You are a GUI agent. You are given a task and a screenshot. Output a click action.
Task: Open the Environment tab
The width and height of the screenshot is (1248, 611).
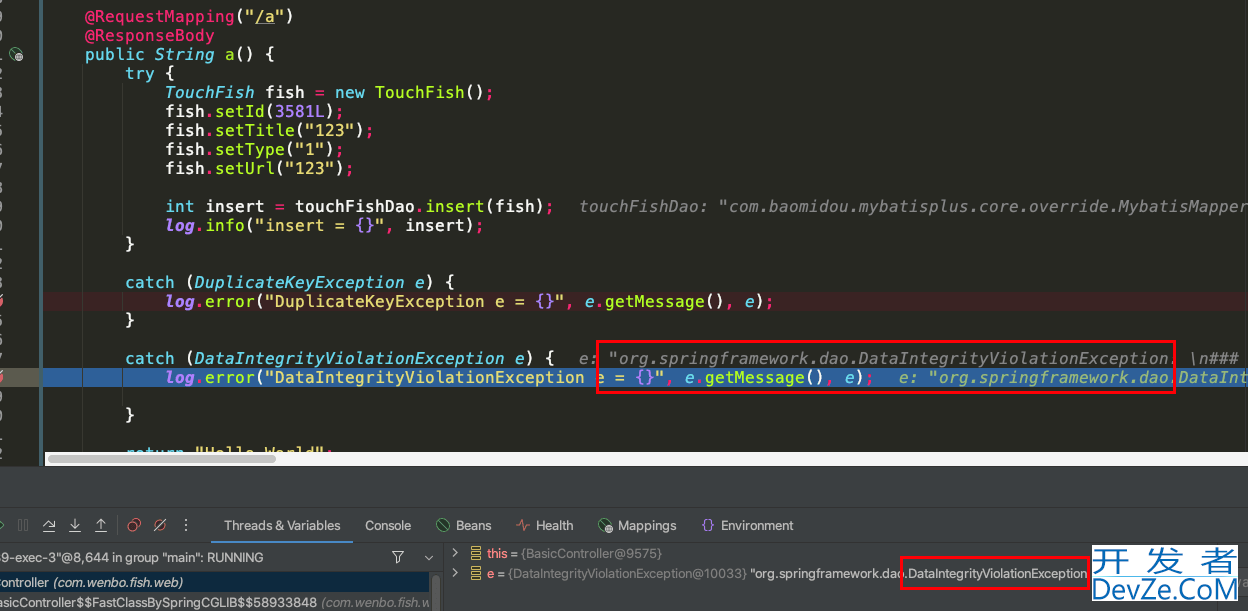pyautogui.click(x=748, y=525)
